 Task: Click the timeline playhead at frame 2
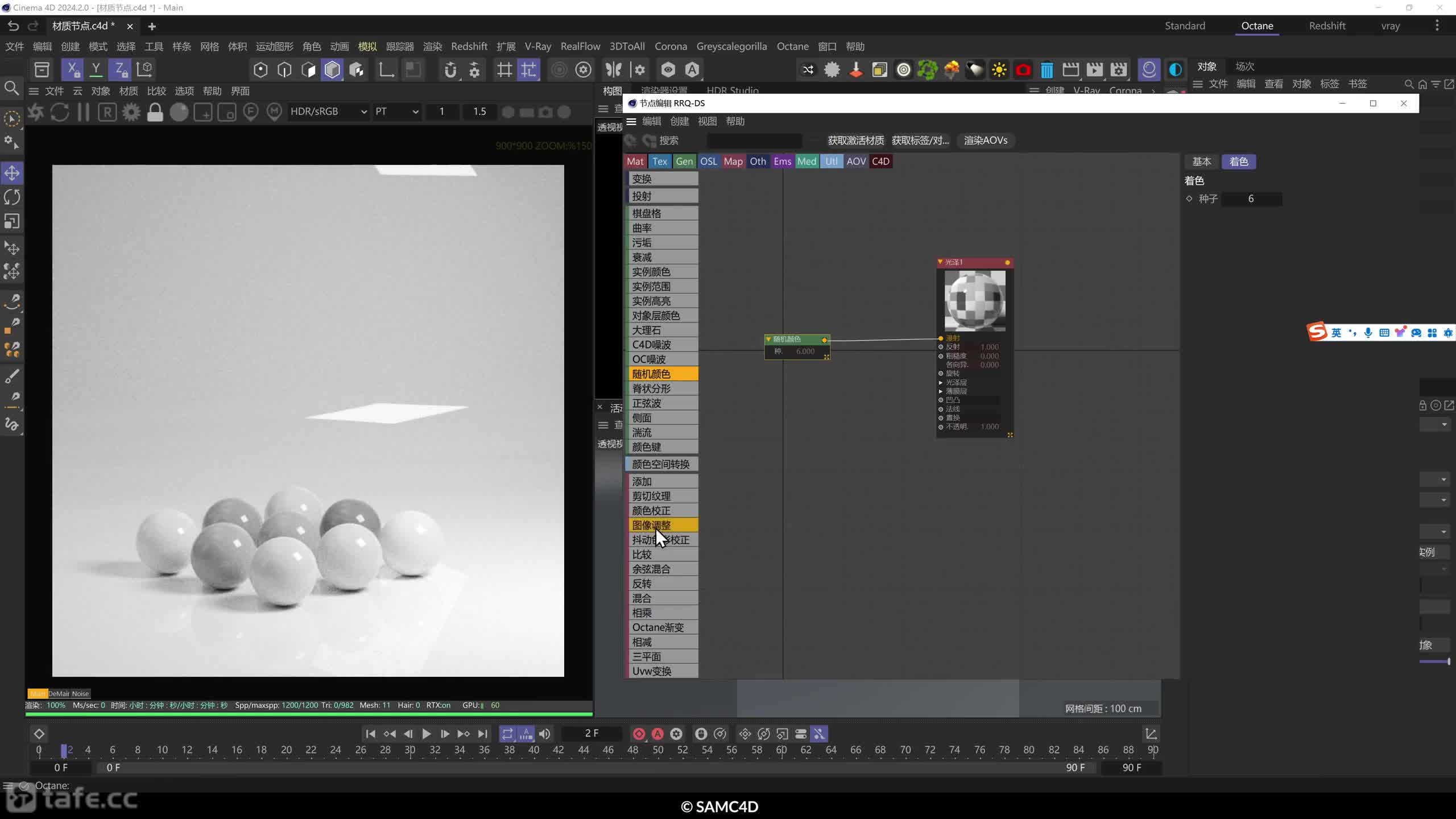pyautogui.click(x=64, y=750)
